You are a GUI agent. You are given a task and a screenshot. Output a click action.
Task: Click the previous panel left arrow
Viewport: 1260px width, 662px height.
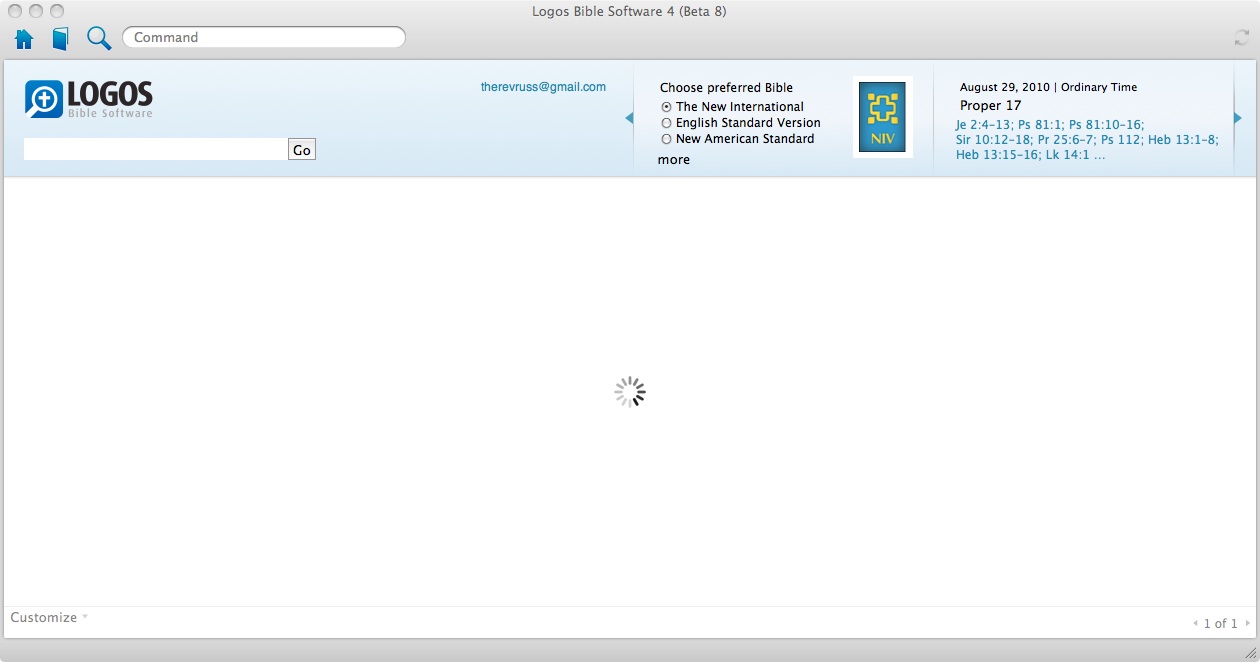click(629, 118)
